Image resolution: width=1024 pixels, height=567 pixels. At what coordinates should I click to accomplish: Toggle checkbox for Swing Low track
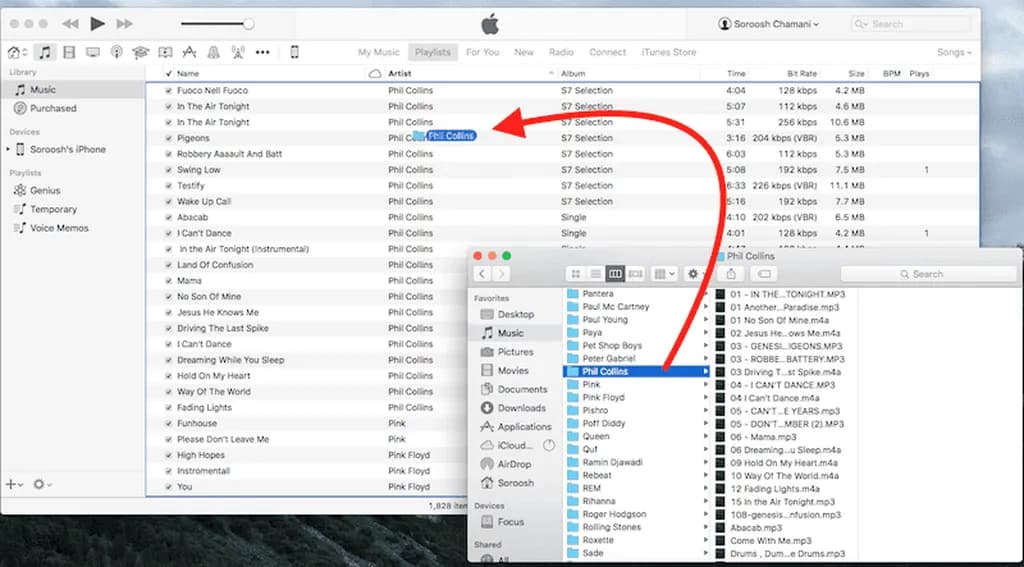tap(168, 170)
